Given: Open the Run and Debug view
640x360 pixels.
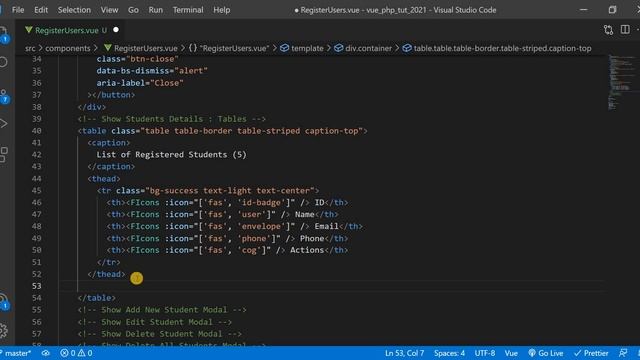Looking at the screenshot, I should coord(4,123).
